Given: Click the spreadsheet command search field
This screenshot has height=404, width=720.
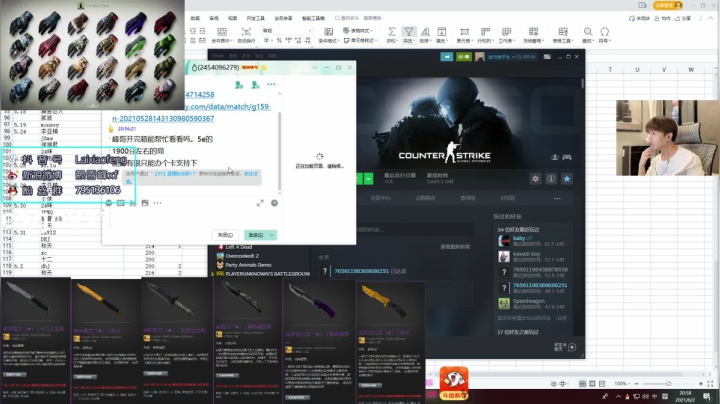Looking at the screenshot, I should click(358, 18).
